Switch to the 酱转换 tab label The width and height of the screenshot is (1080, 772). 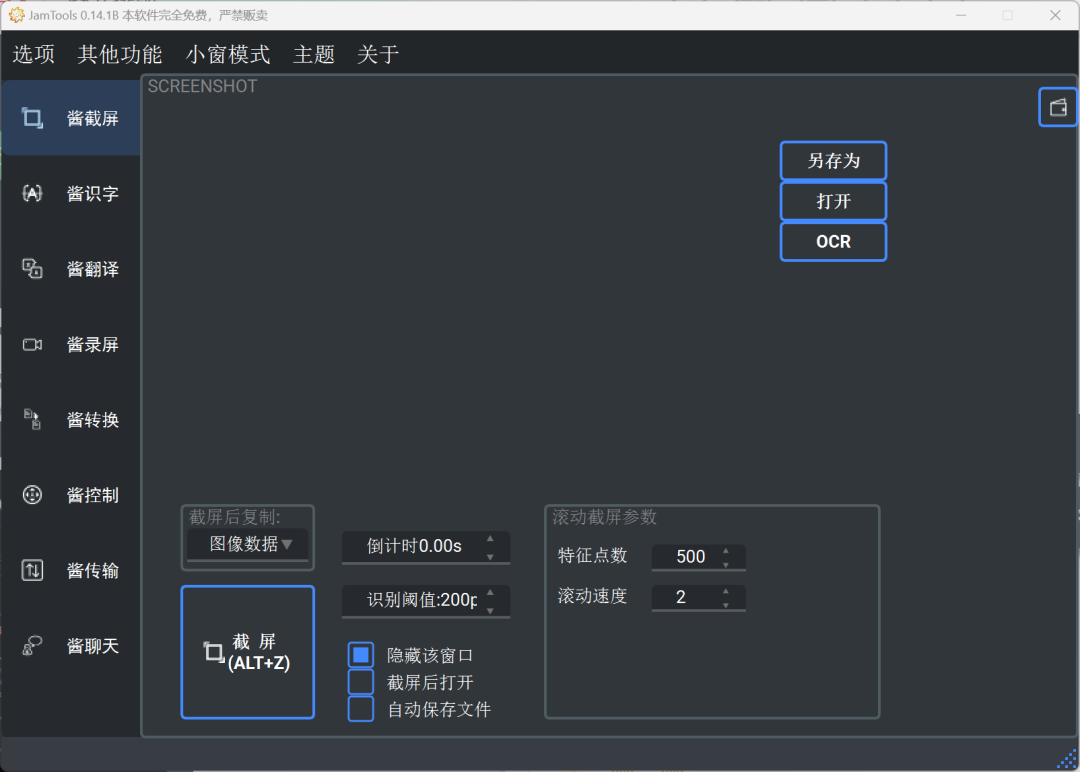(93, 419)
